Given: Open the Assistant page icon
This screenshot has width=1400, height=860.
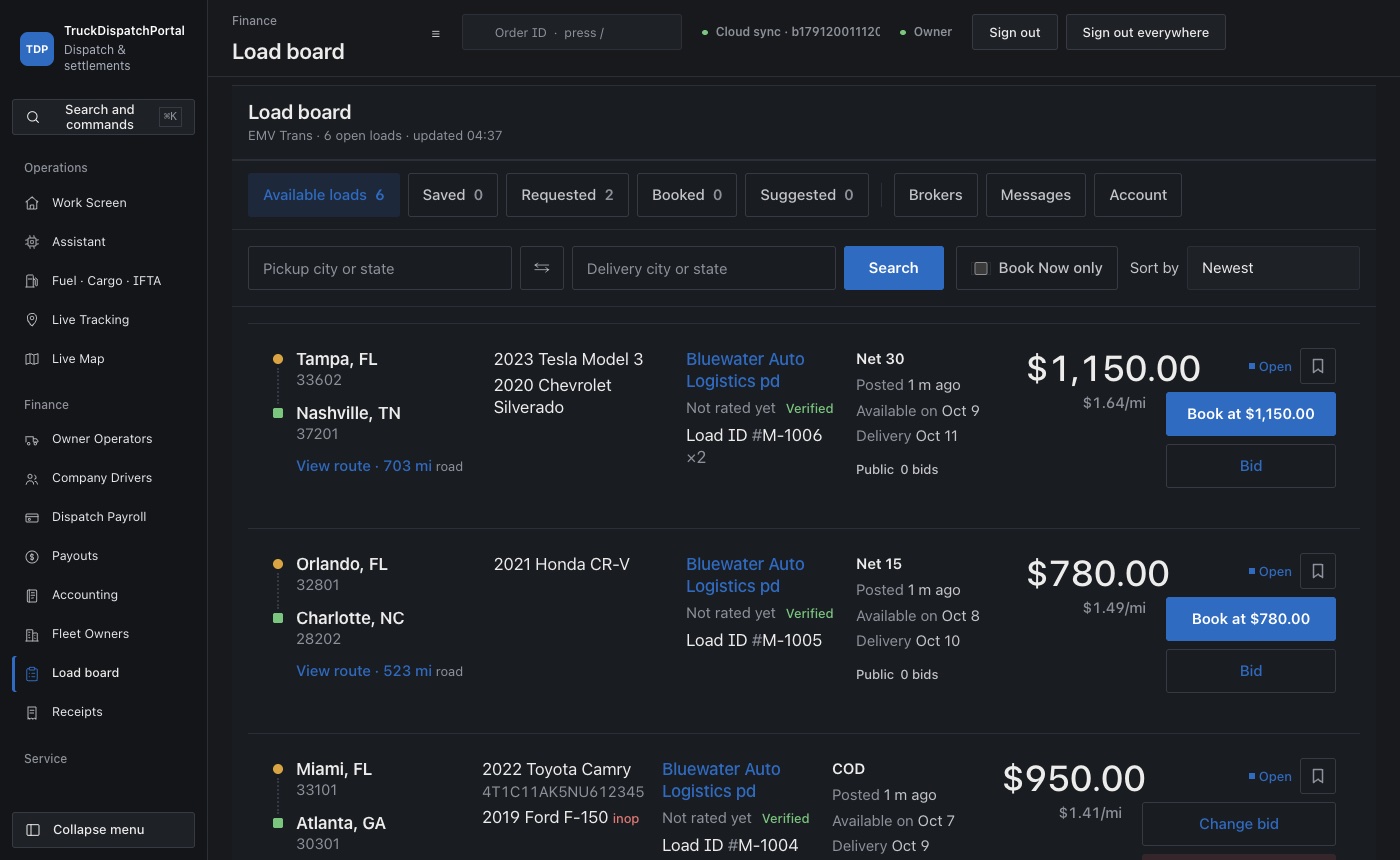Looking at the screenshot, I should click(32, 242).
